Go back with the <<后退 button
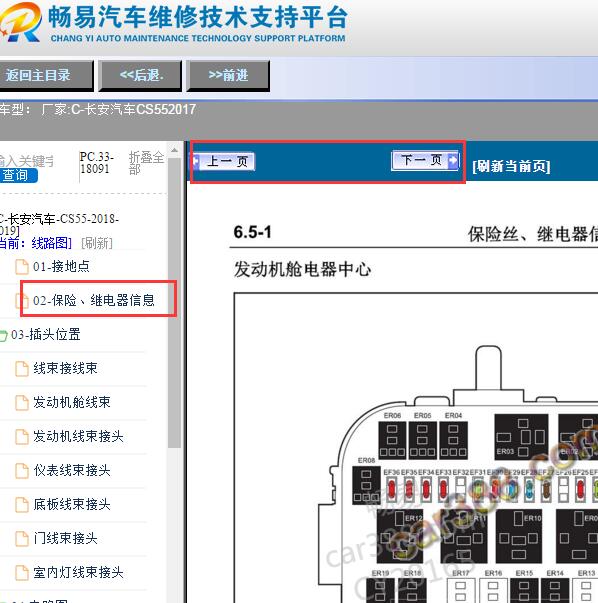The image size is (598, 603). [x=140, y=76]
